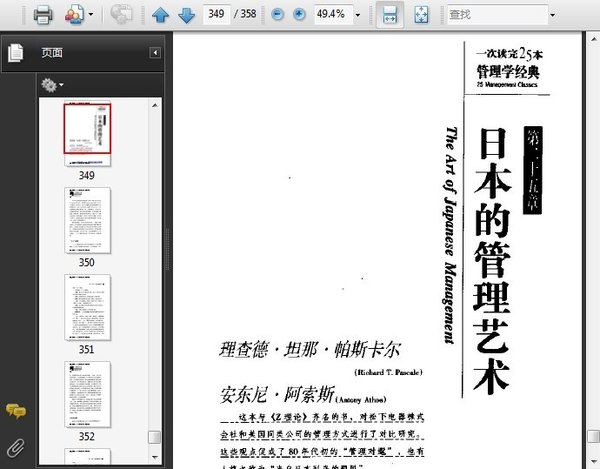Go to previous page with up arrow

click(x=160, y=15)
